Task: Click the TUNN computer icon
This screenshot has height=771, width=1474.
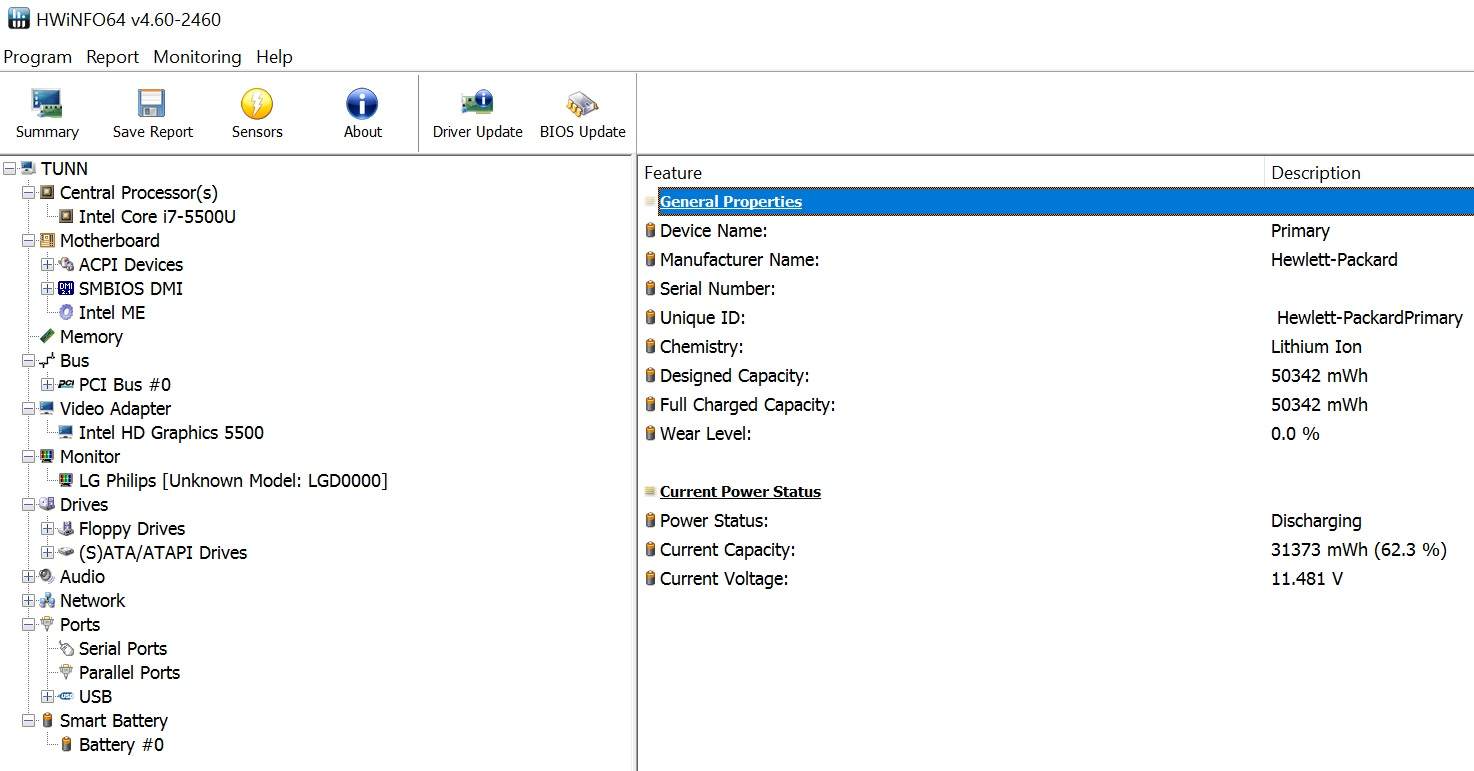Action: click(28, 168)
